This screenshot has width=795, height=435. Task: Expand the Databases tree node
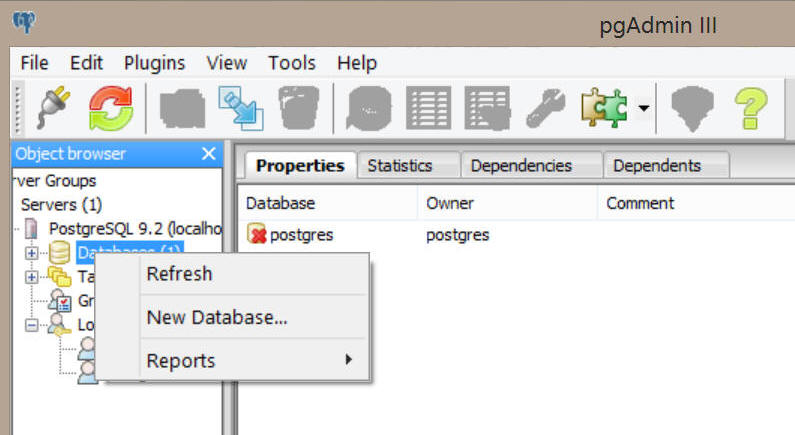pyautogui.click(x=31, y=252)
